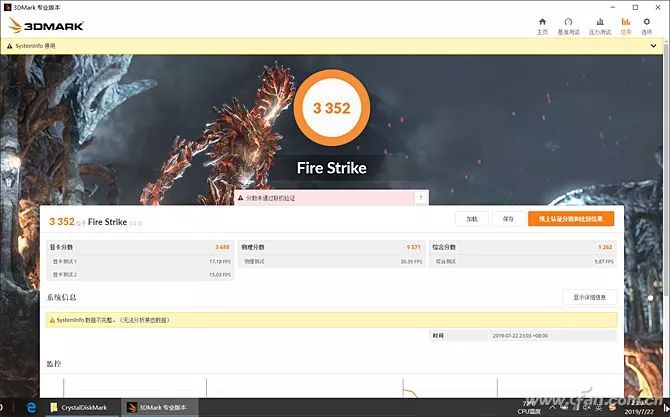Screen dimensions: 670x417
Task: Open the orange Results (结果) tab
Action: click(x=626, y=26)
